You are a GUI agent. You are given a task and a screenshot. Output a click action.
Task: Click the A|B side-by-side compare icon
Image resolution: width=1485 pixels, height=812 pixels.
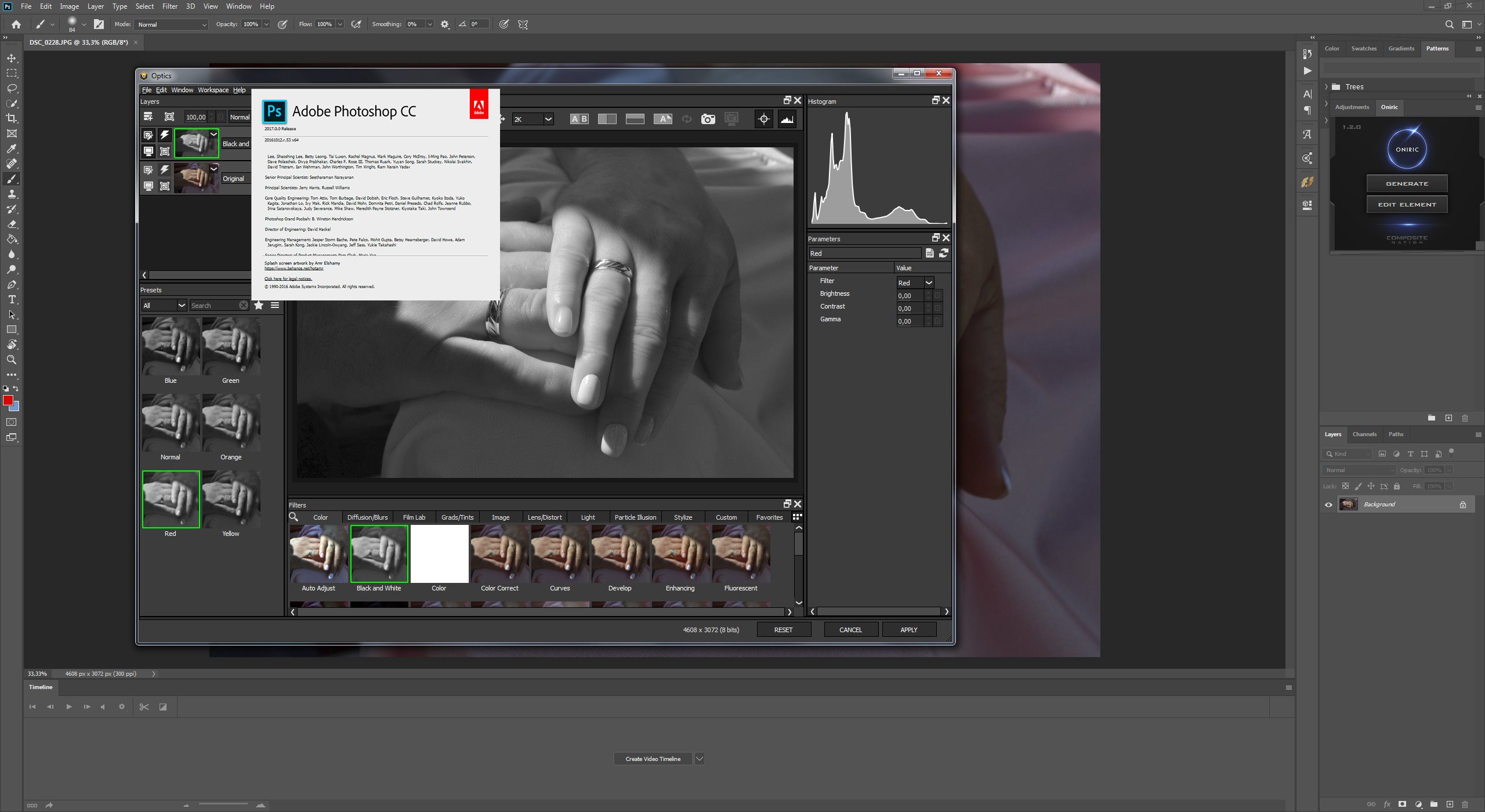[x=579, y=119]
